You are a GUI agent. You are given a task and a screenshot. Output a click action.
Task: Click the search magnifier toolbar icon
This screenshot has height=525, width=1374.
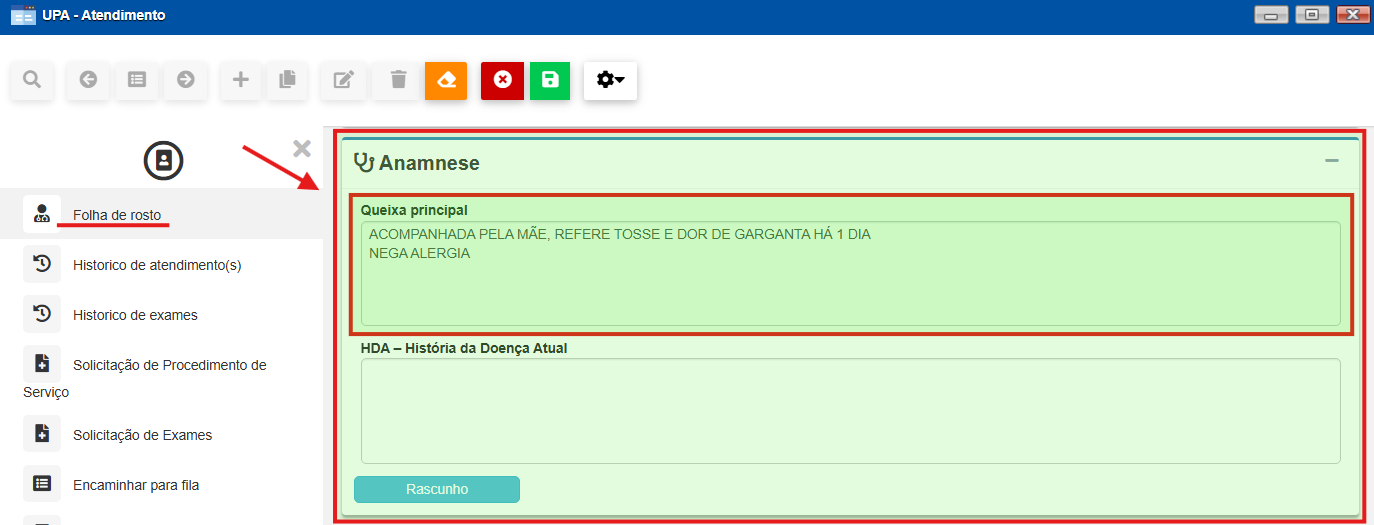click(32, 80)
